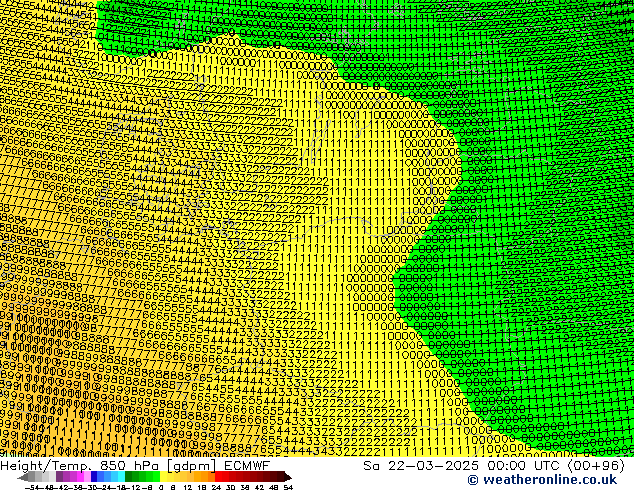
Task: Click the dark maroon right arrow of legend
Action: pos(287,477)
